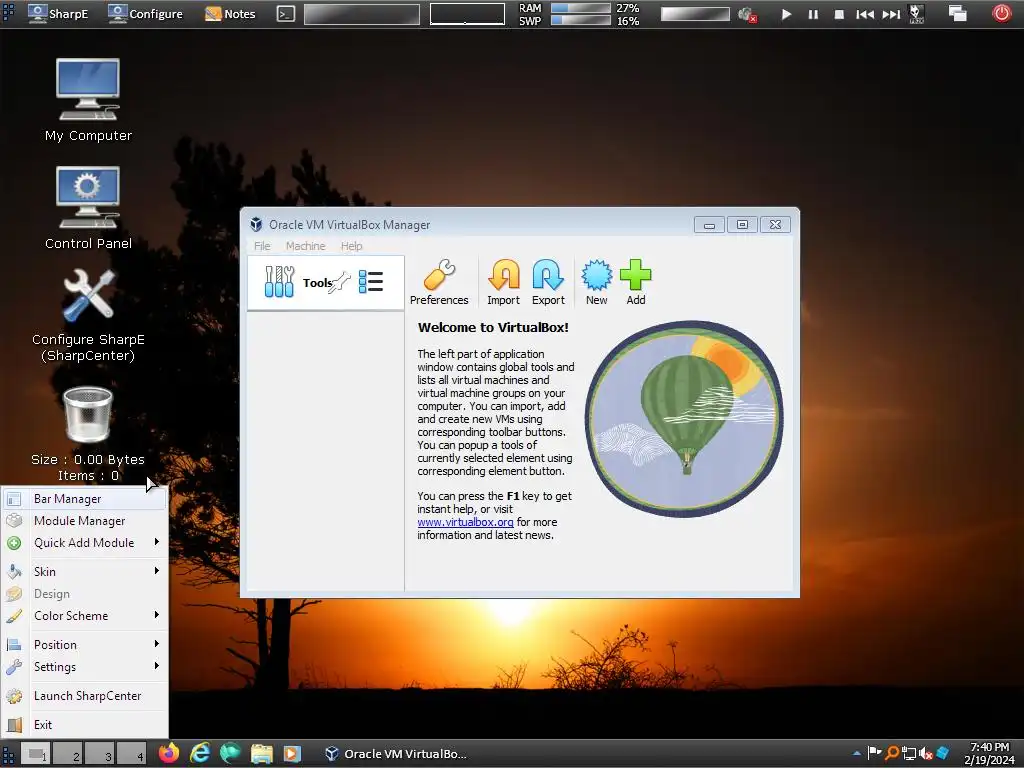Expand the Position submenu
Viewport: 1024px width, 768px height.
coord(84,645)
